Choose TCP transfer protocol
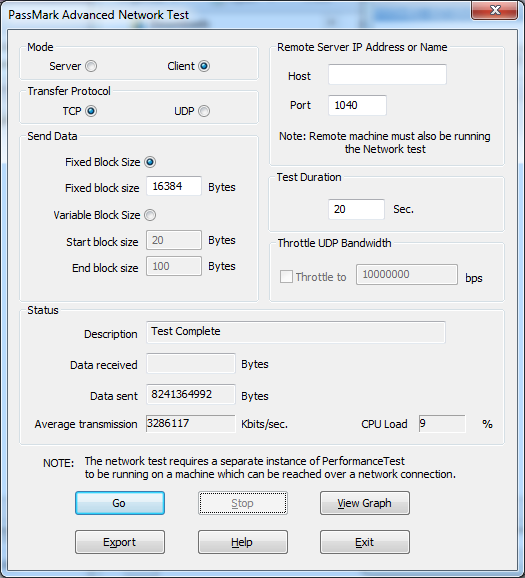The width and height of the screenshot is (525, 578). (x=91, y=111)
